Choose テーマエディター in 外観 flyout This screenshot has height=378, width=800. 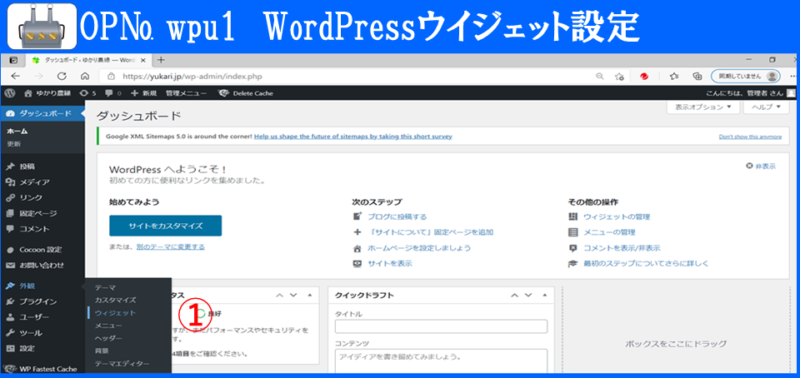122,364
